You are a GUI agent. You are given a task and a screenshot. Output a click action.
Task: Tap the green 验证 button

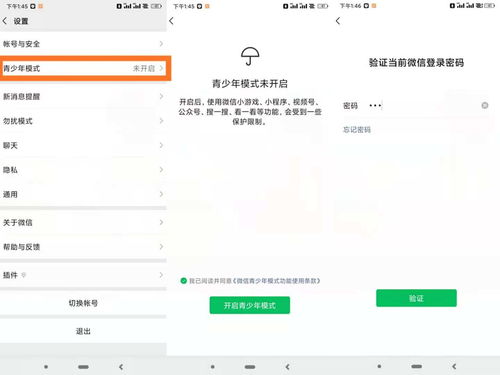(416, 298)
